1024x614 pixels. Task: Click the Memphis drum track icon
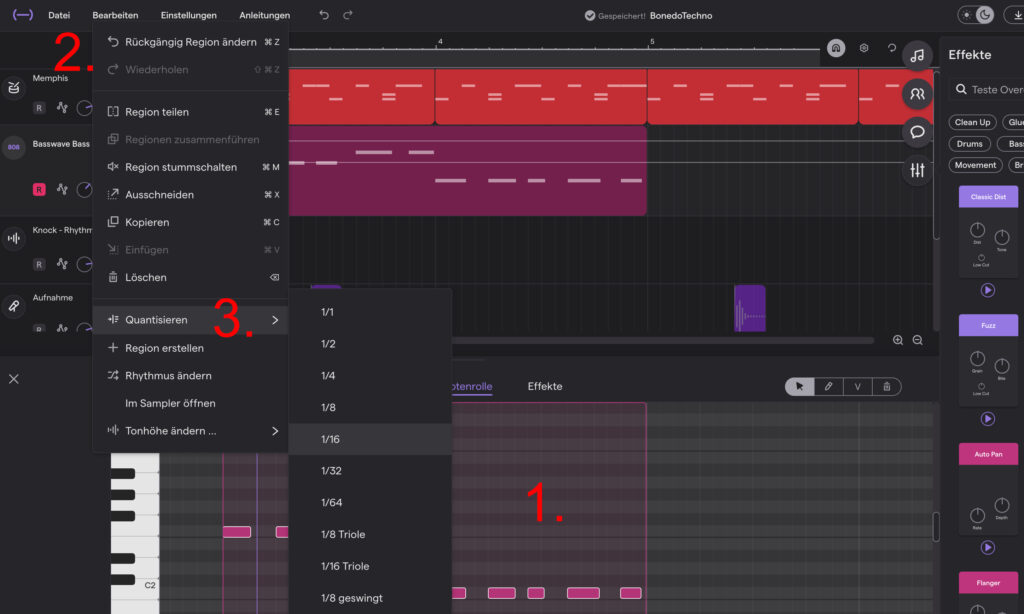click(x=14, y=88)
